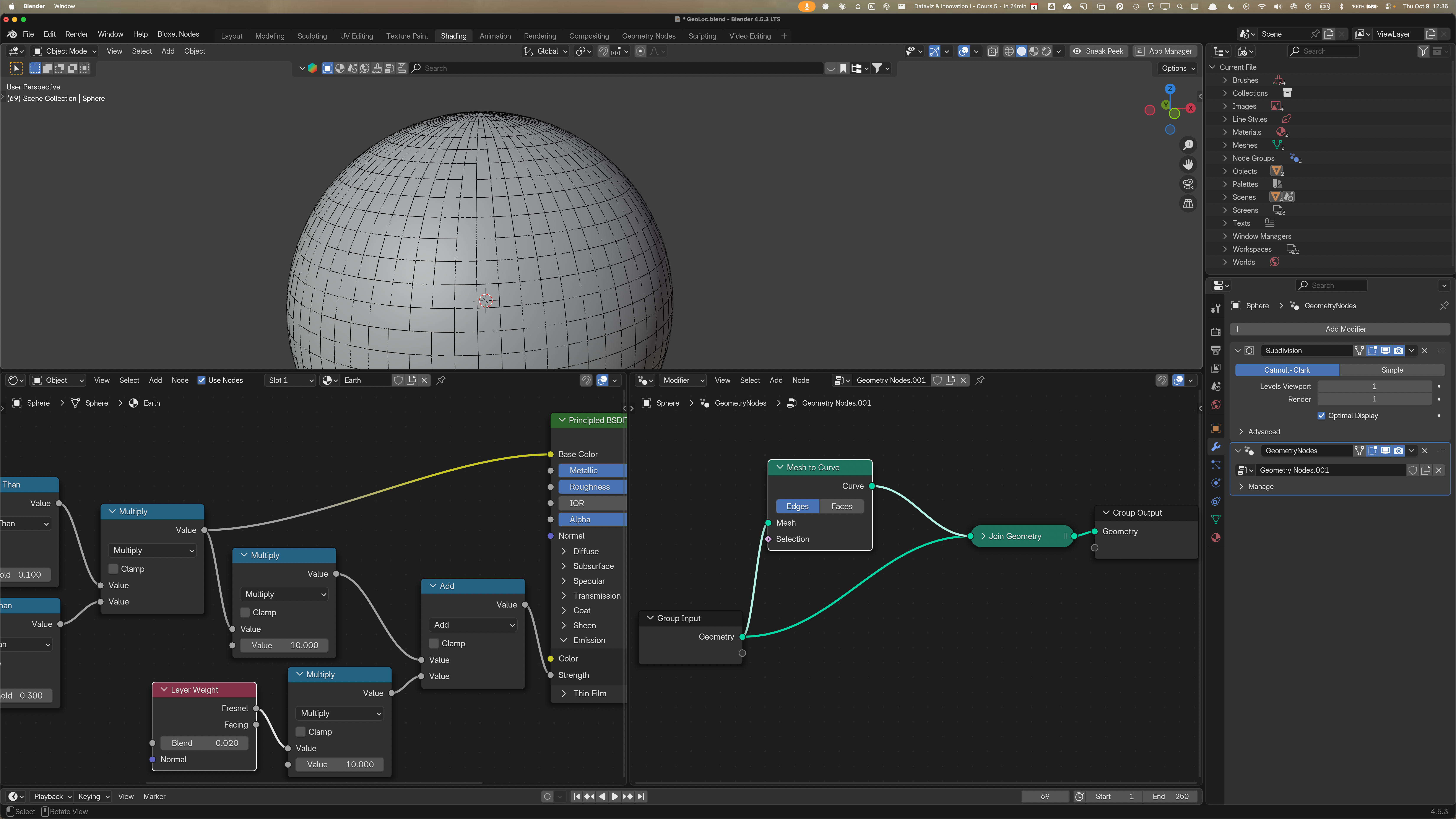Open the Object Constraints properties tab
The width and height of the screenshot is (1456, 819).
[x=1216, y=501]
